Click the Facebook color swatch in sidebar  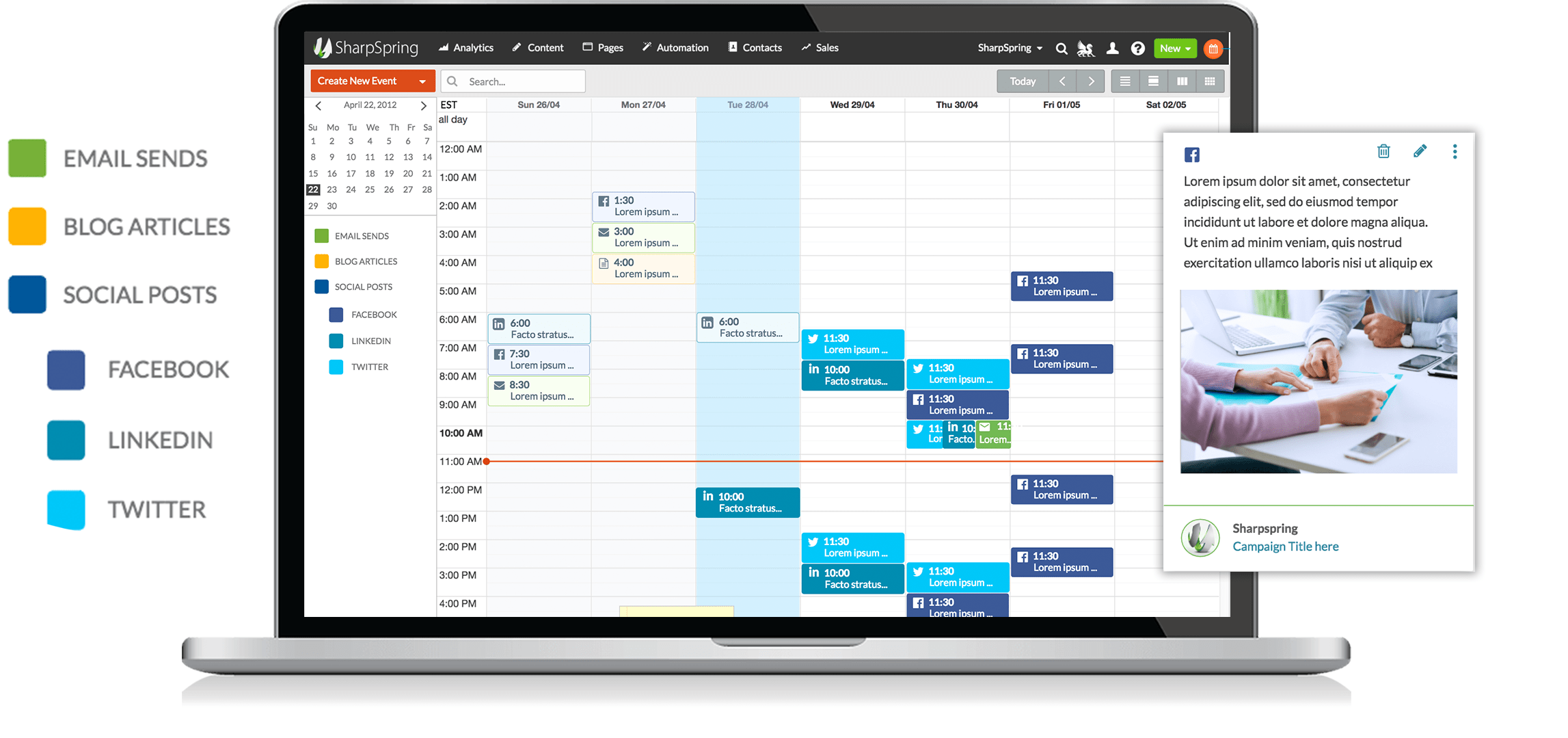pos(336,315)
